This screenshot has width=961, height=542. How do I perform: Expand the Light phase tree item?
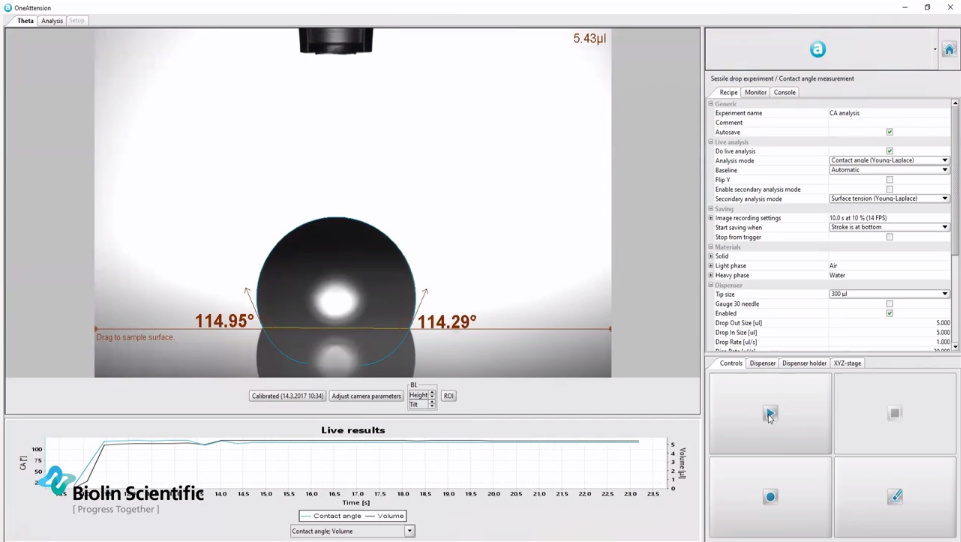[x=711, y=266]
